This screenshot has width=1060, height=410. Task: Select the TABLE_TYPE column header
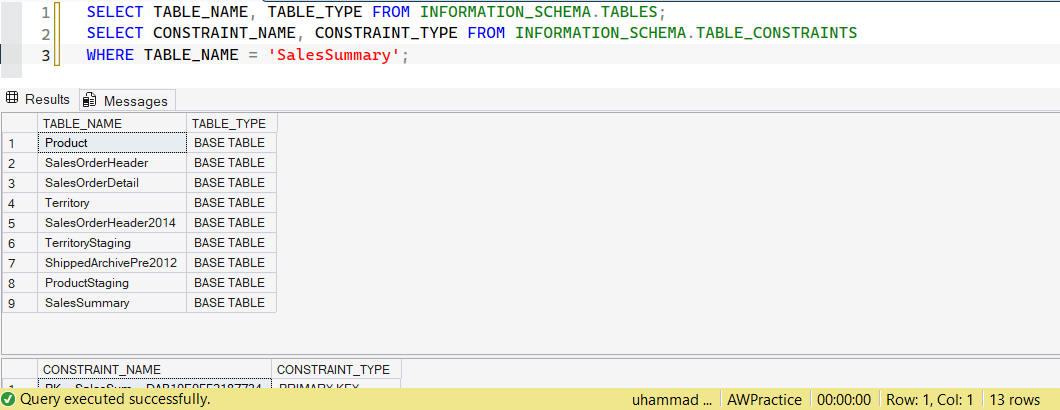pos(232,123)
